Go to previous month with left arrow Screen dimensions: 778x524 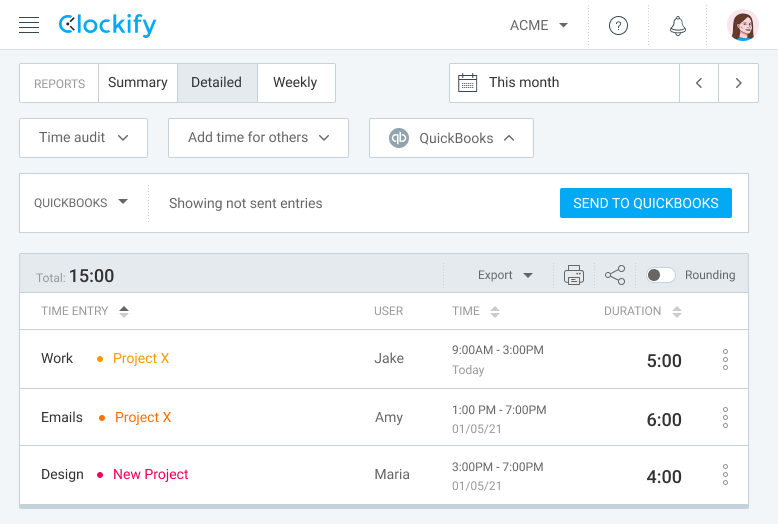699,83
